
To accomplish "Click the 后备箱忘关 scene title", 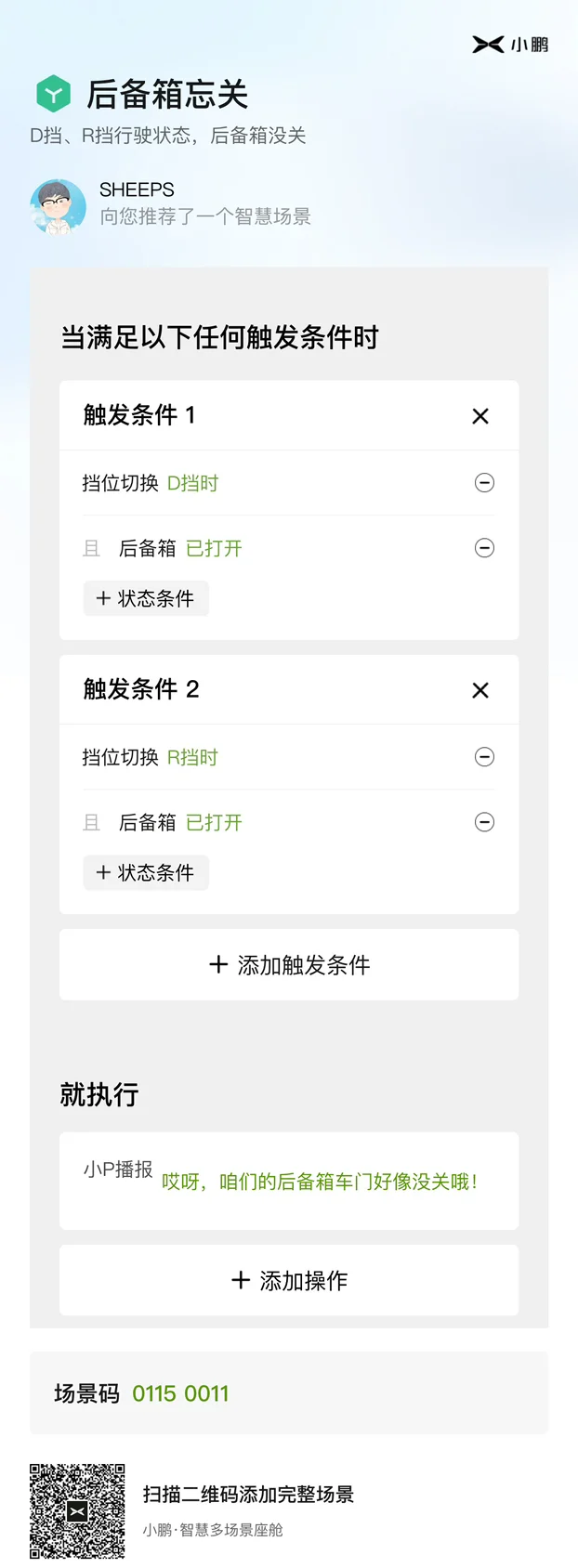I will [x=167, y=94].
